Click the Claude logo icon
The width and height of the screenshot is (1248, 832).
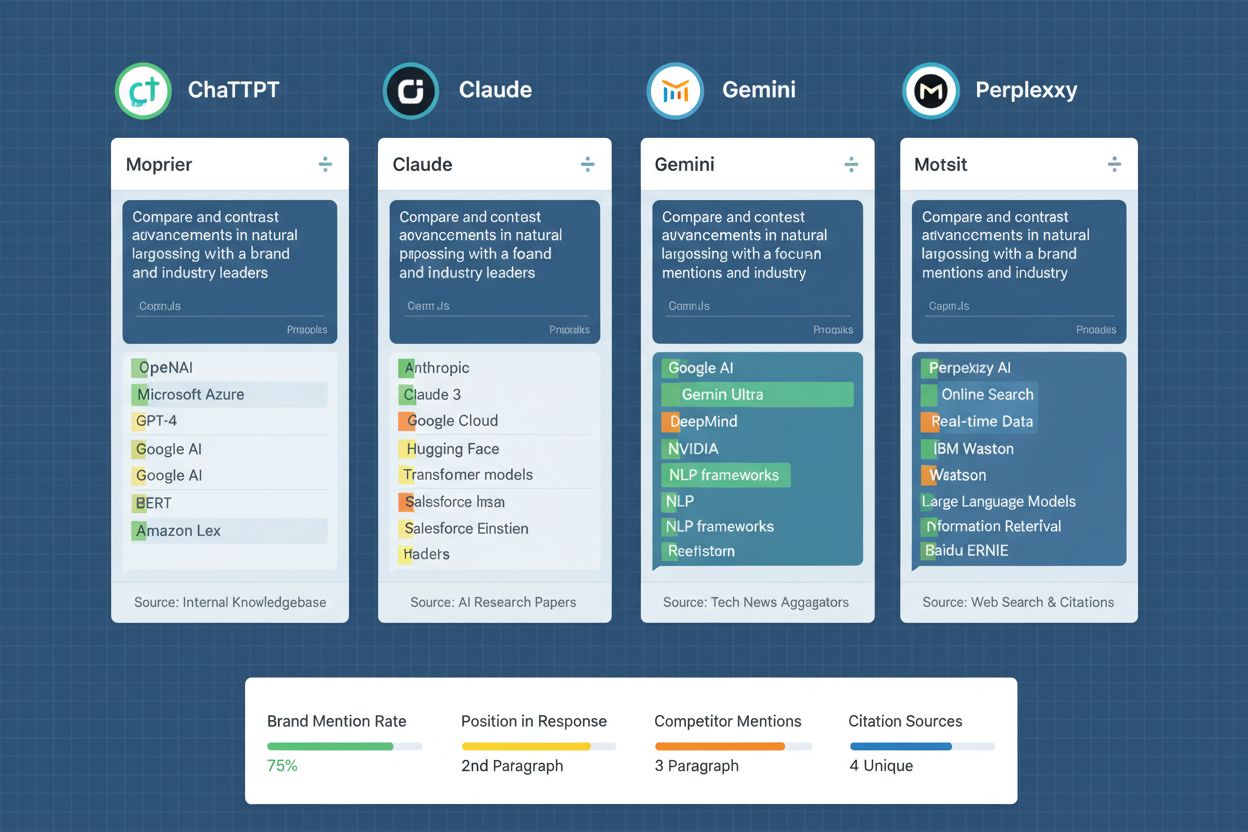410,90
